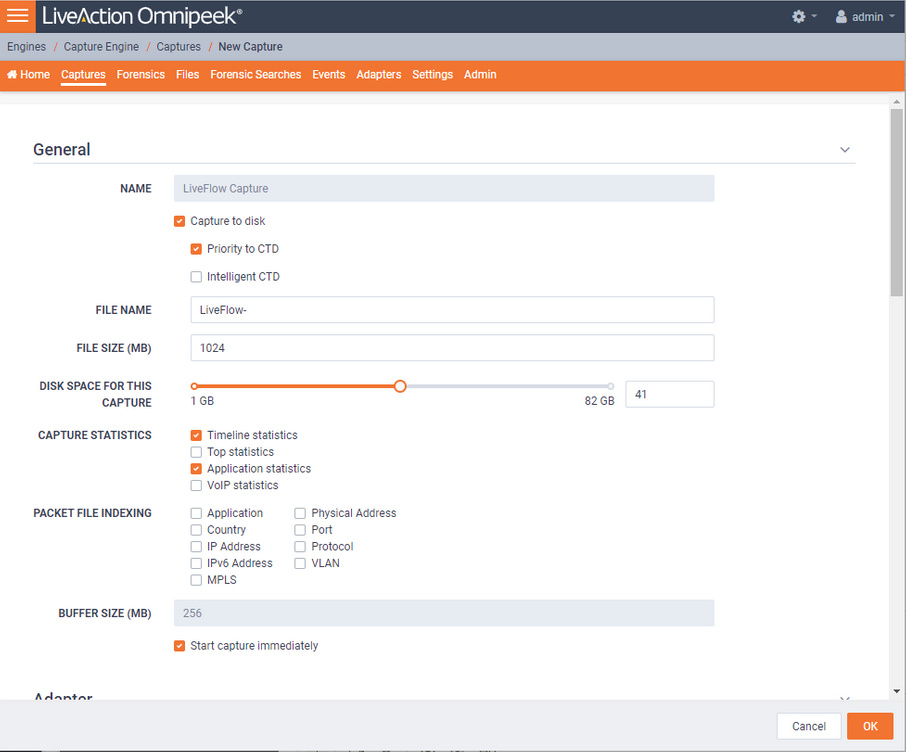The image size is (906, 752).
Task: Uncheck Start capture immediately
Action: 180,646
